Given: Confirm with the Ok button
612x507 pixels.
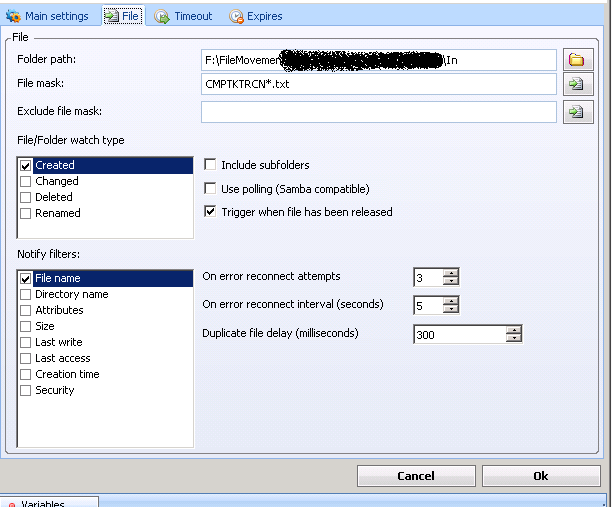Looking at the screenshot, I should 540,476.
